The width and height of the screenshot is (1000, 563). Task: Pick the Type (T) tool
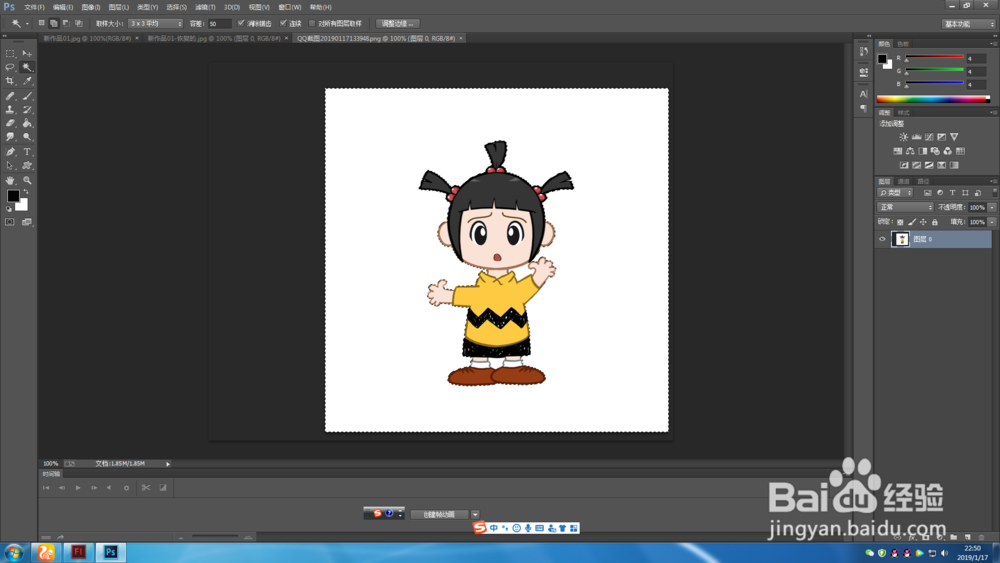(27, 152)
